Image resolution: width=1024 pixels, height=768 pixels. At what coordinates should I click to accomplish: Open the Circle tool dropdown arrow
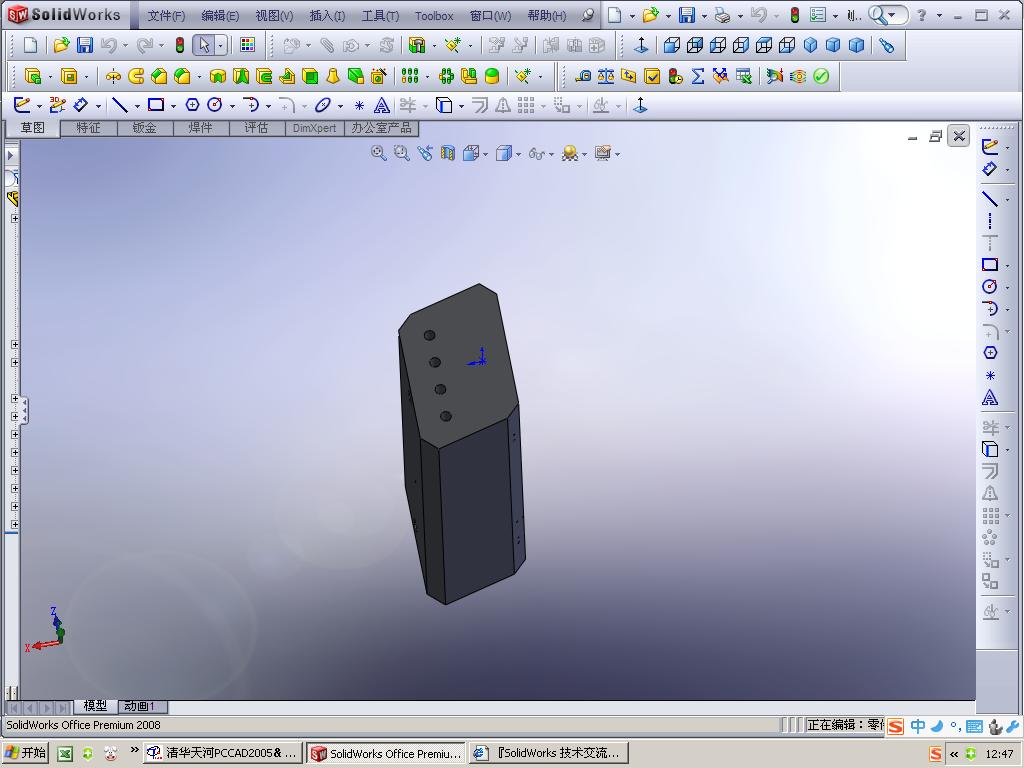coord(232,106)
